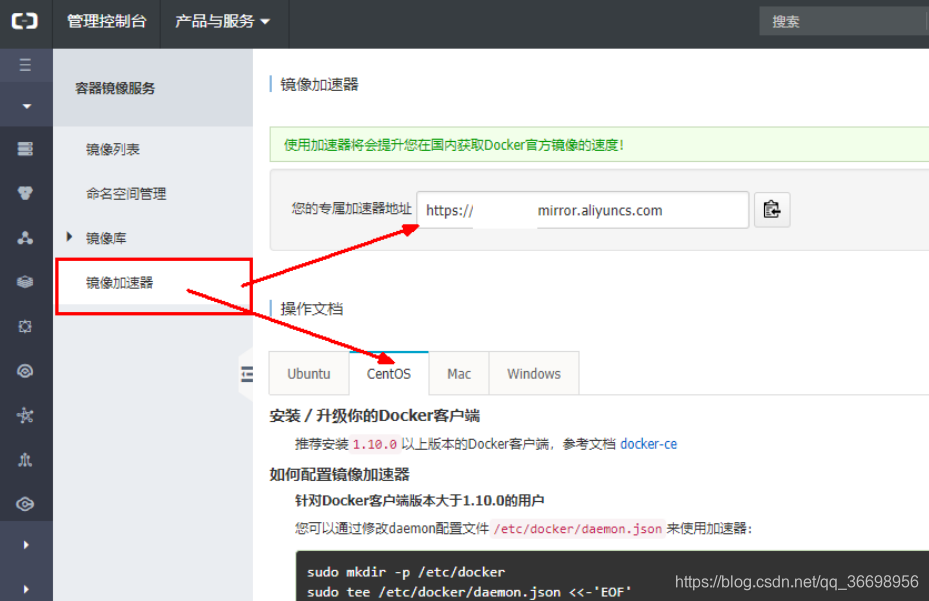Open the chip-shaped sidebar icon
This screenshot has height=601, width=929.
coord(25,327)
